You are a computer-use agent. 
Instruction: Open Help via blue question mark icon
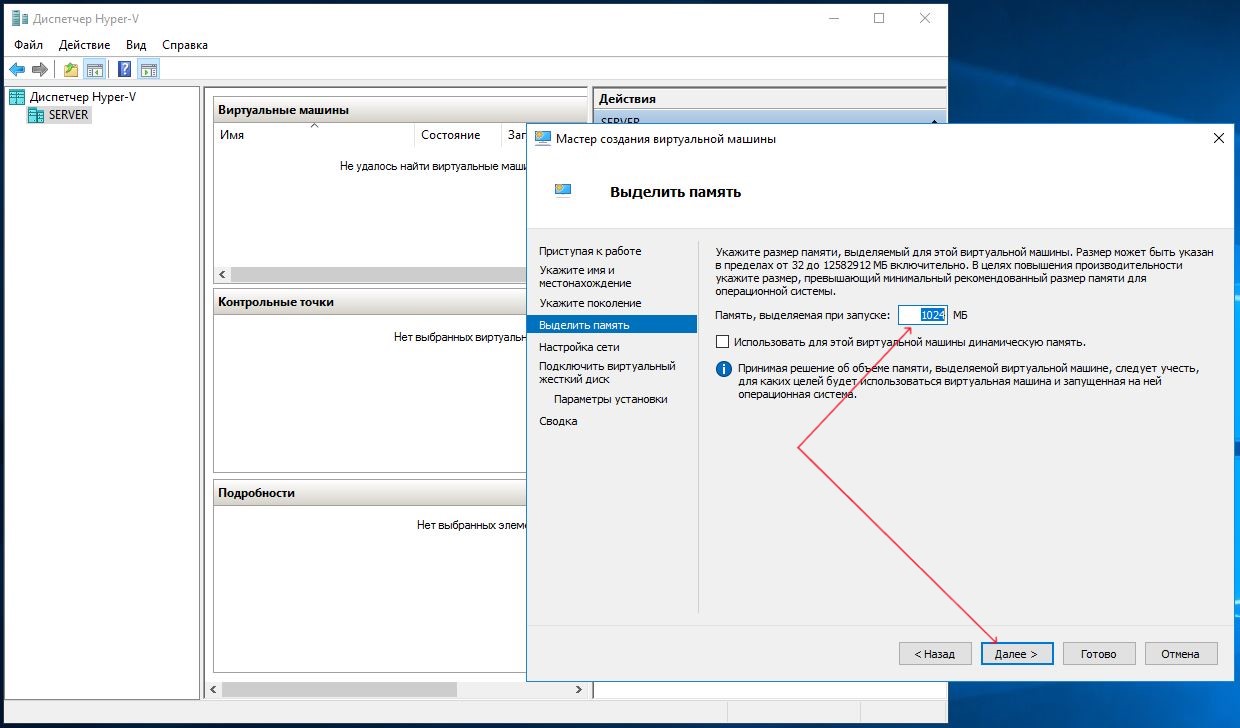point(124,69)
